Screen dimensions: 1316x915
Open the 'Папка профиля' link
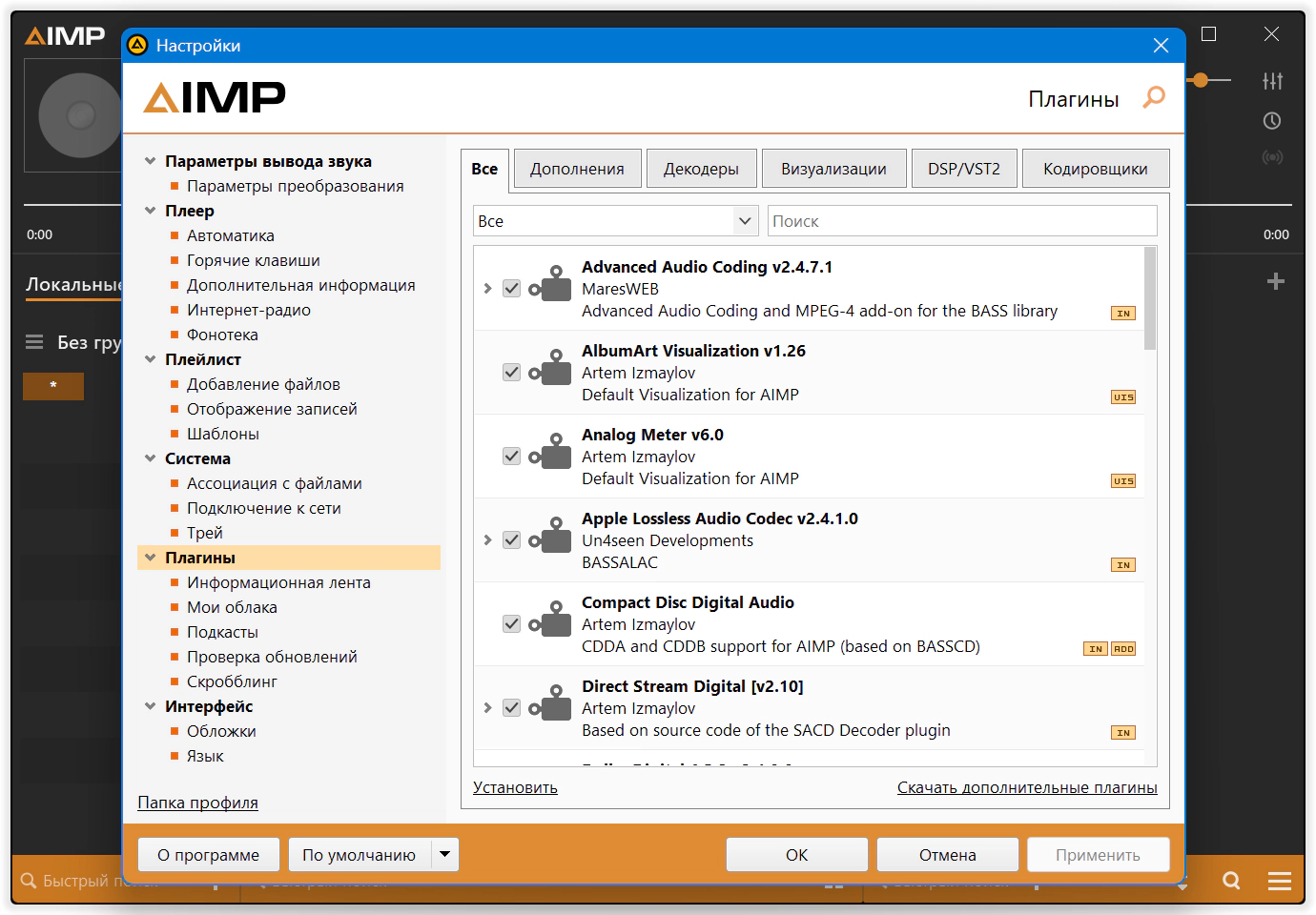197,803
